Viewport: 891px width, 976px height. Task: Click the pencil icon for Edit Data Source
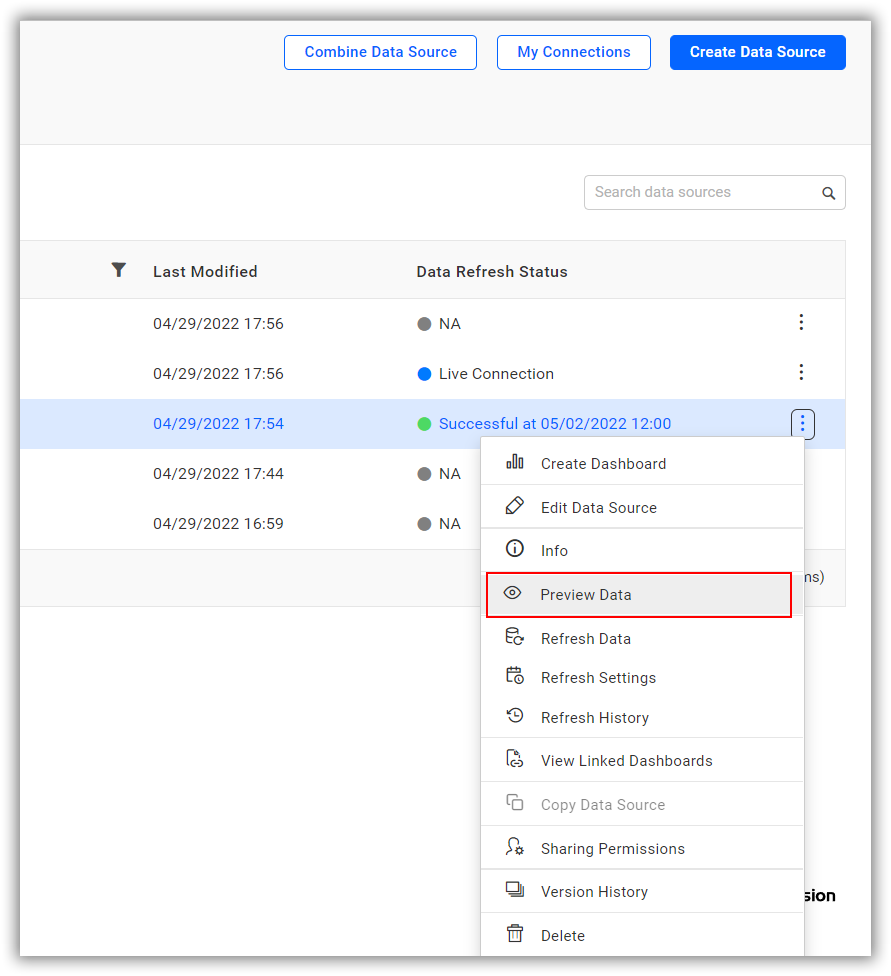point(514,505)
